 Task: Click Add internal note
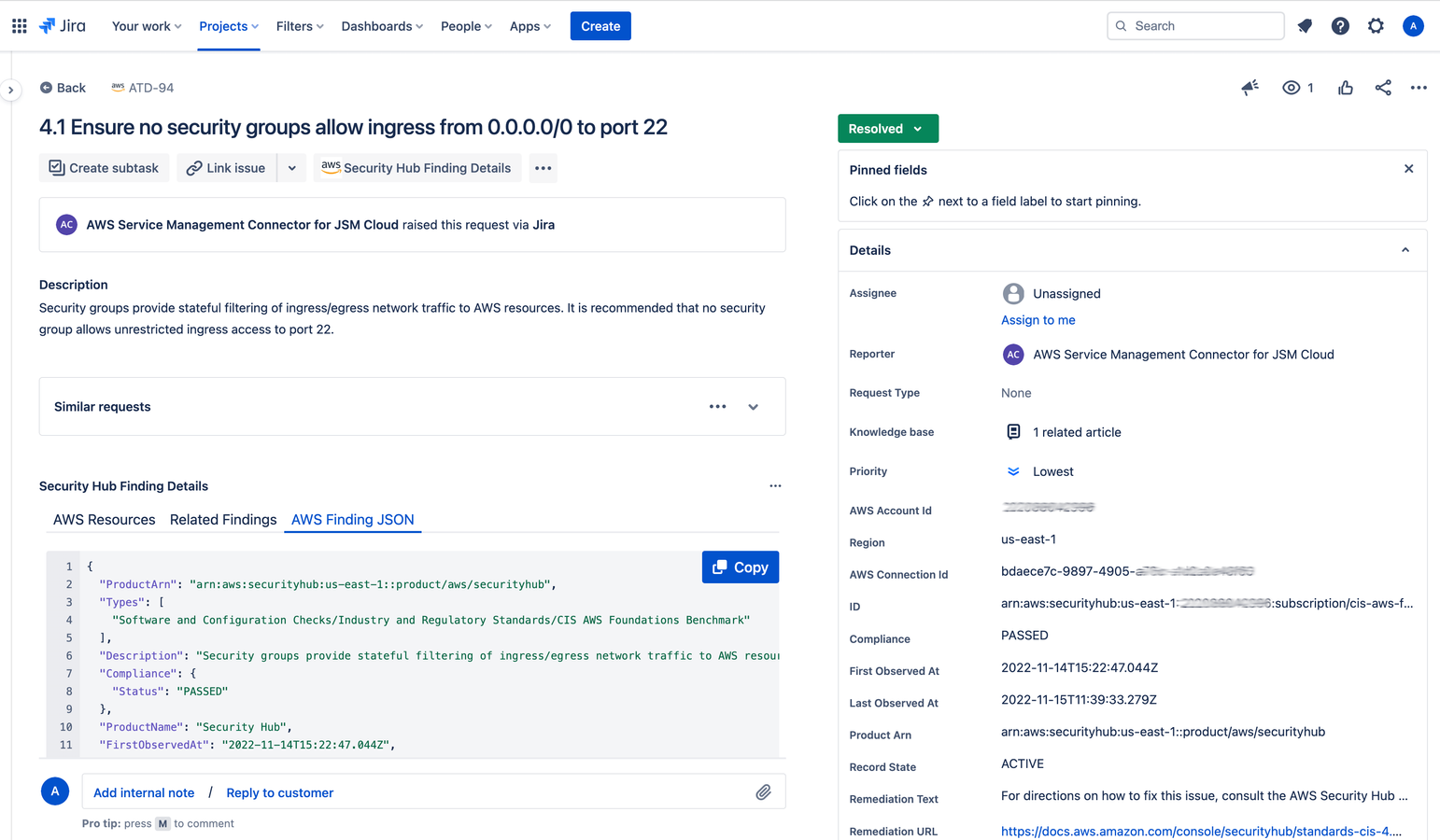click(144, 792)
